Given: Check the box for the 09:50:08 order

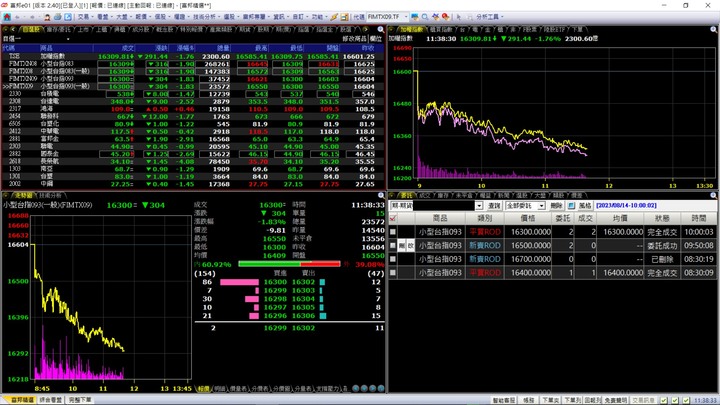Looking at the screenshot, I should pos(393,246).
